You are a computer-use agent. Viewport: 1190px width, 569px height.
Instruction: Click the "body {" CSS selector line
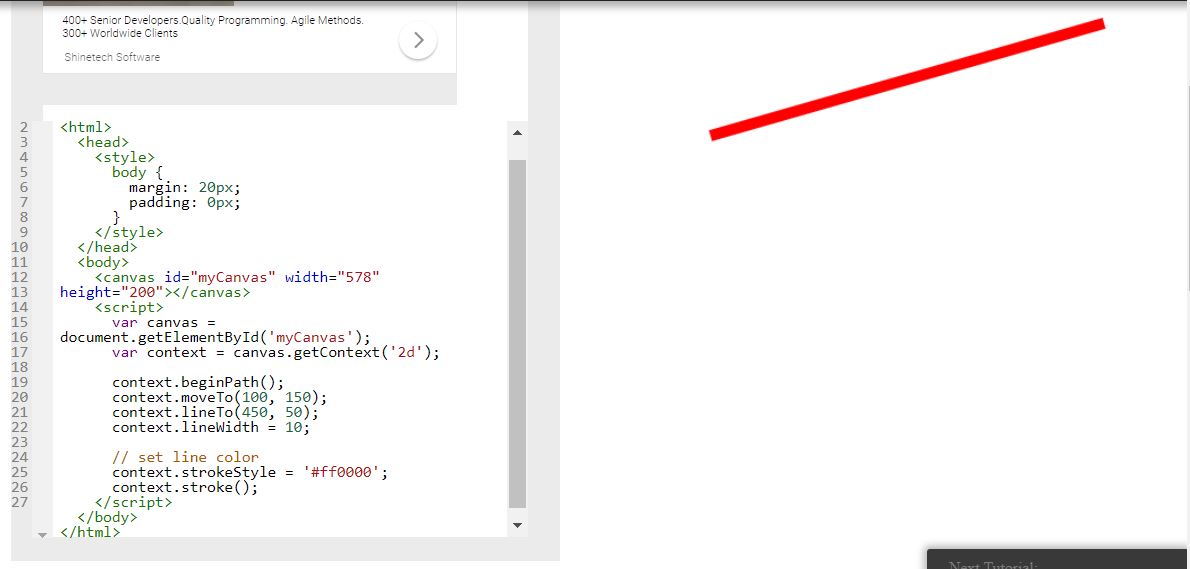coord(137,172)
